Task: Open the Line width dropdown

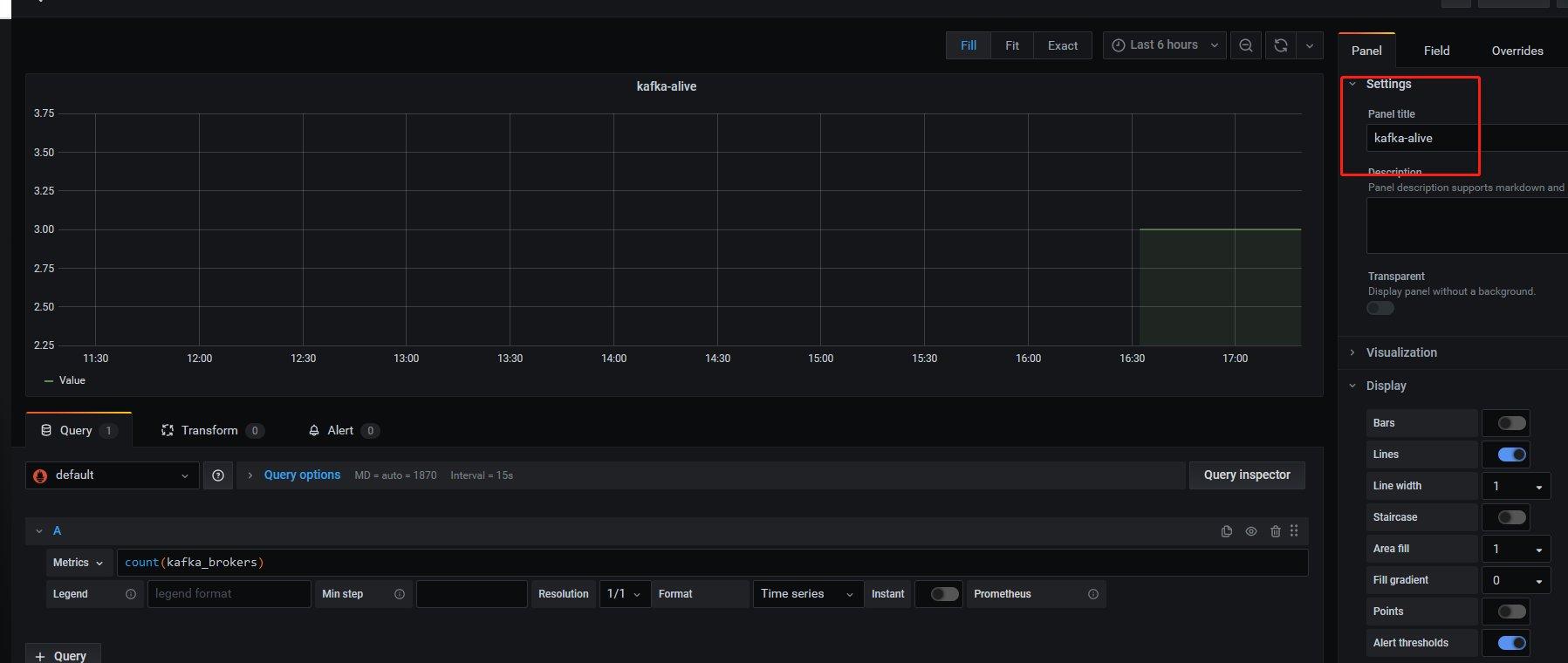Action: 1517,486
